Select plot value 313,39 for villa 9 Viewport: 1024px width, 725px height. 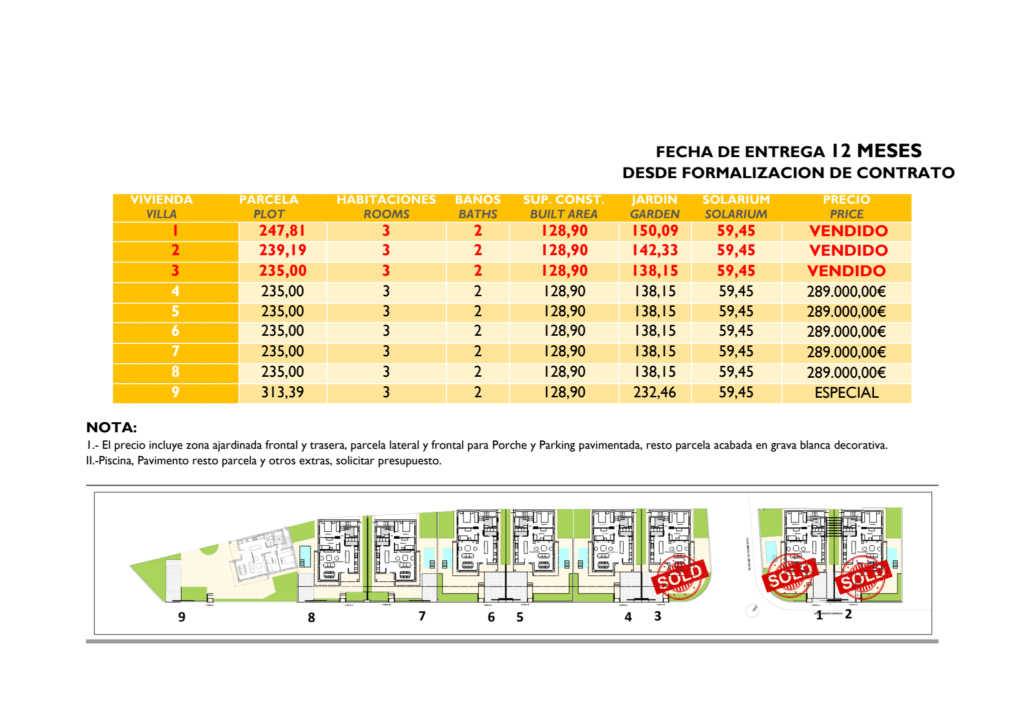pyautogui.click(x=282, y=393)
